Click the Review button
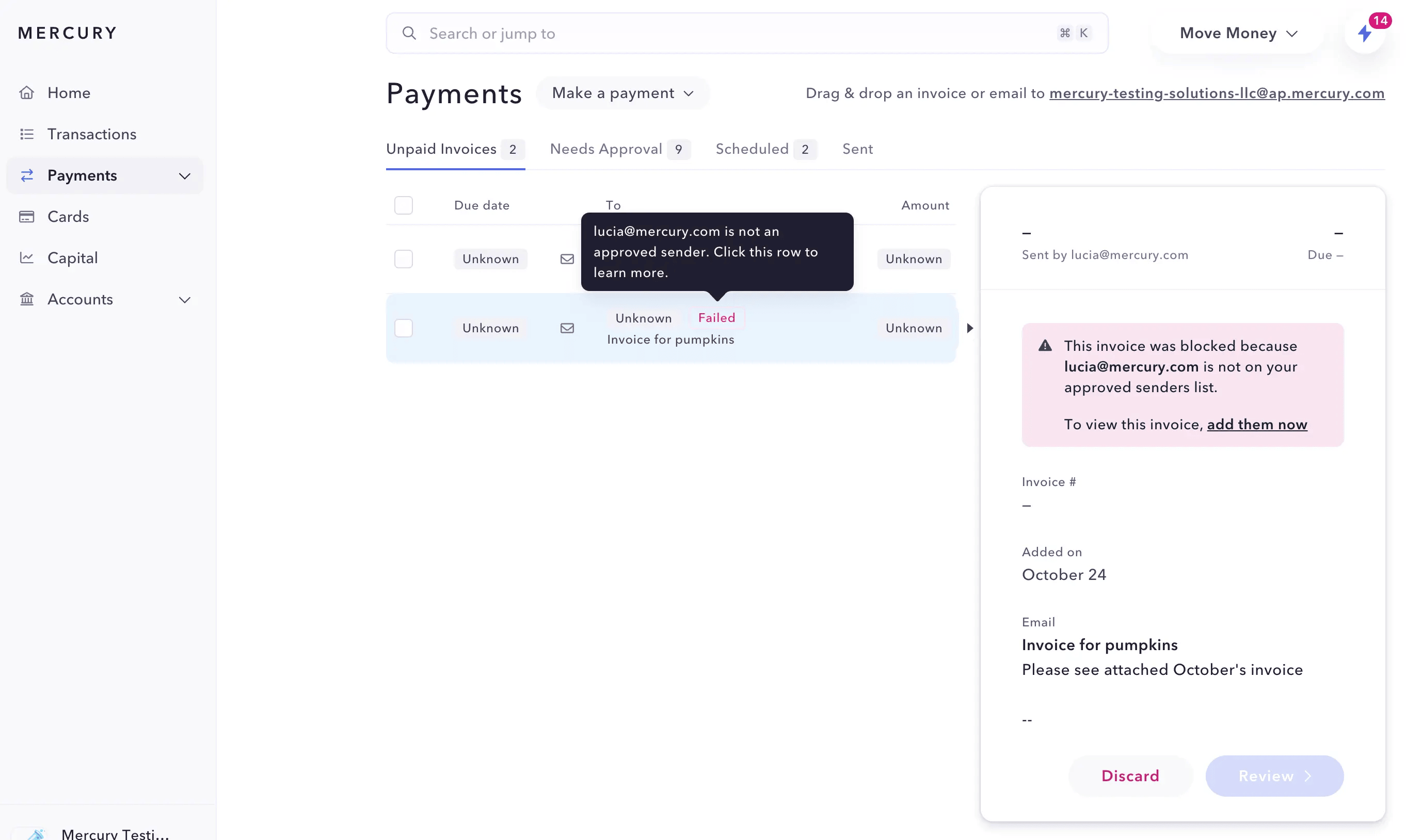 [x=1274, y=776]
